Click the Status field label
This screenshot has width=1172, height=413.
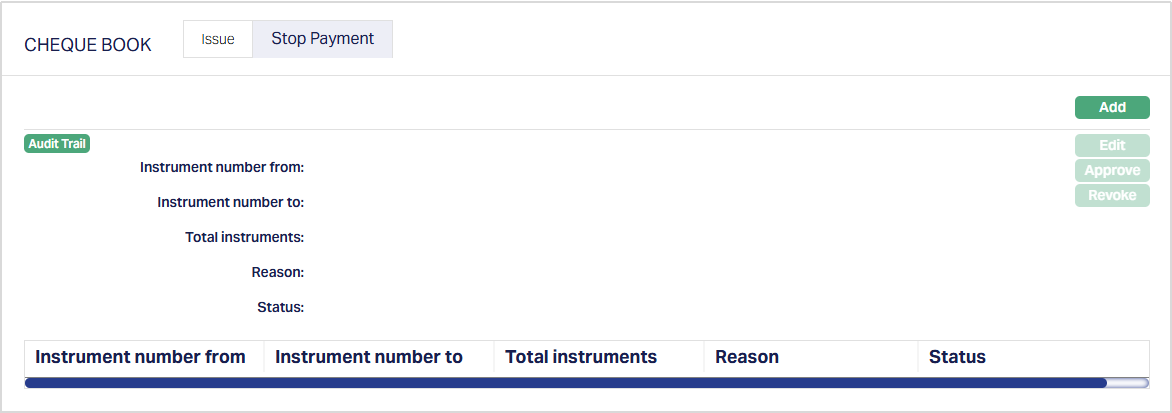[x=280, y=307]
